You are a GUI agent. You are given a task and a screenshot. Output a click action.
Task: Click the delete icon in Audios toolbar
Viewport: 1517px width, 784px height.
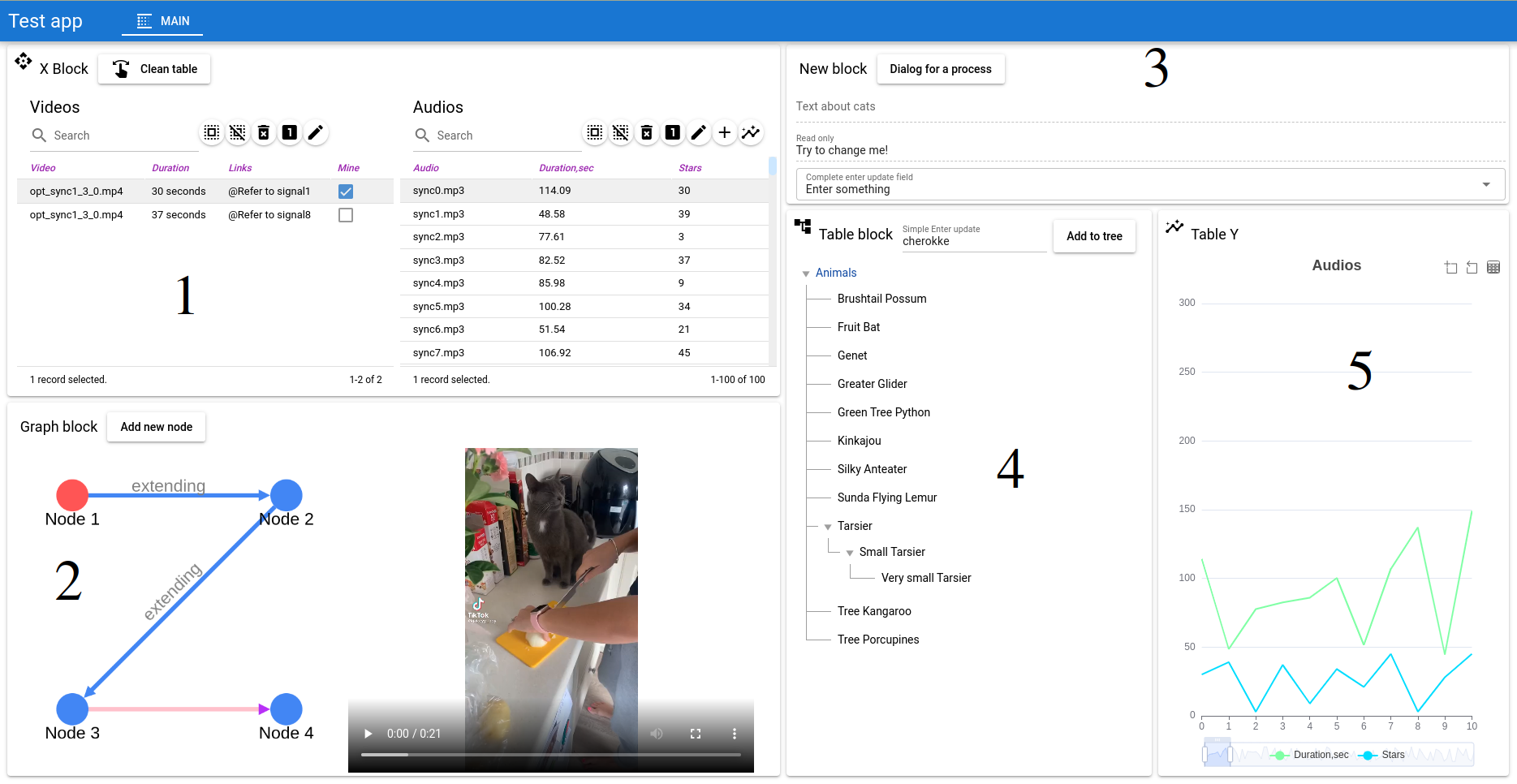647,132
